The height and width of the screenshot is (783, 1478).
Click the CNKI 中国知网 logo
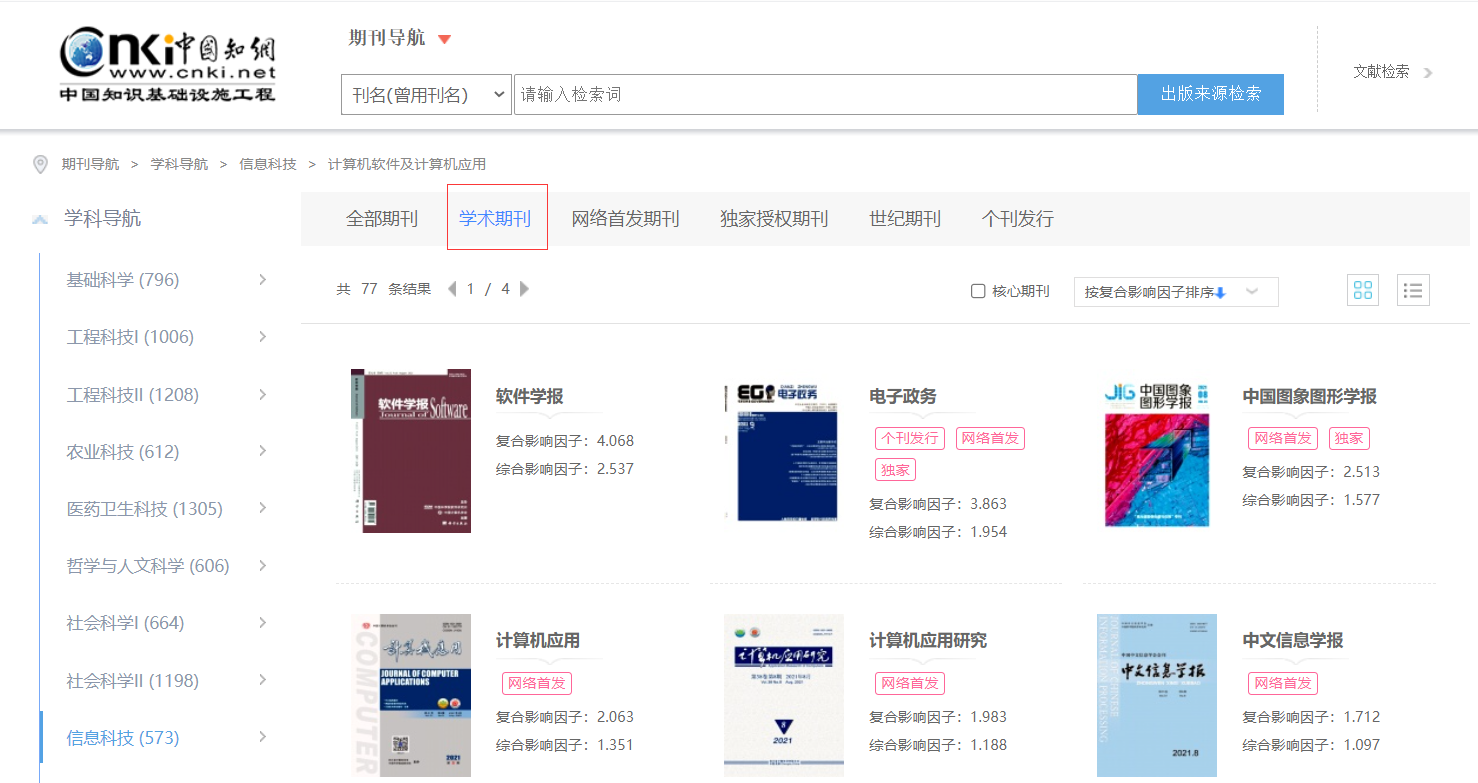166,62
